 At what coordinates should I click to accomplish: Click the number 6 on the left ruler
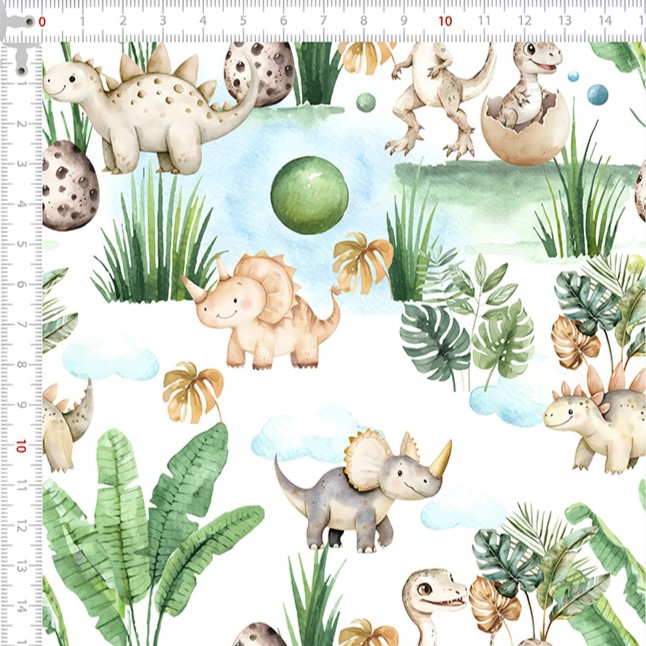[x=20, y=285]
